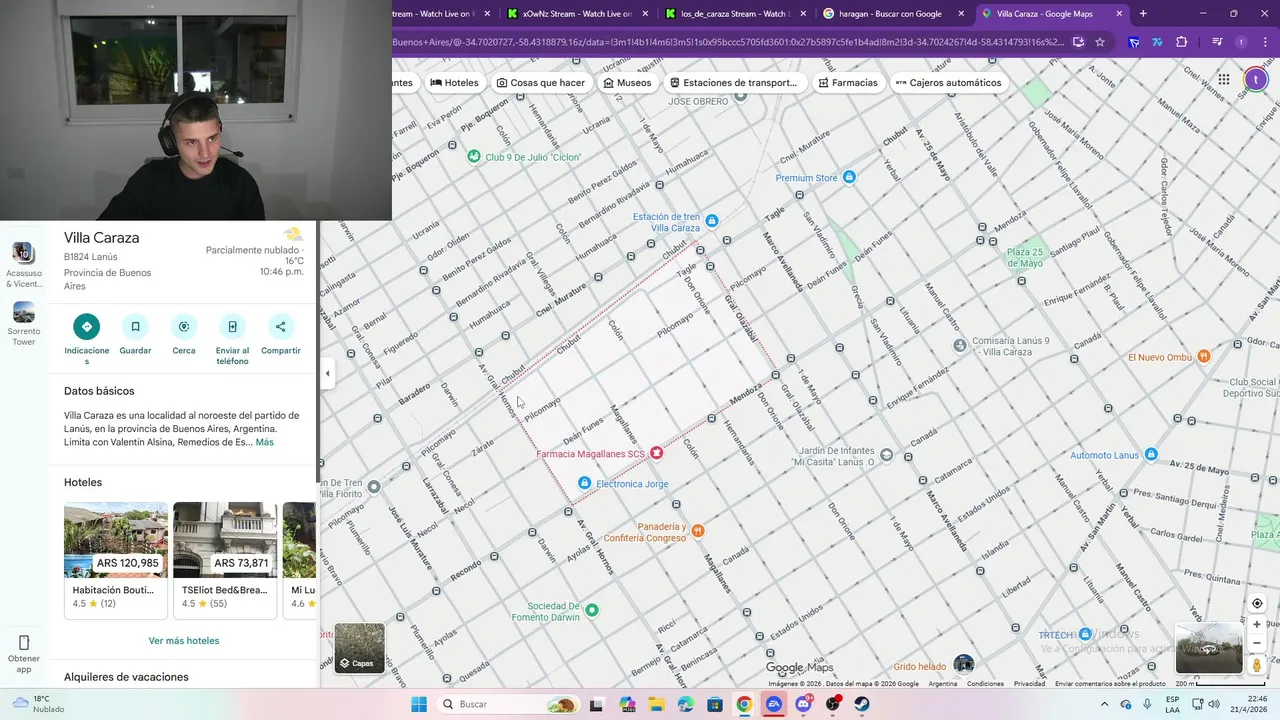Image resolution: width=1280 pixels, height=720 pixels.
Task: Switch to haragan - Buscar con Google tab
Action: (x=891, y=14)
